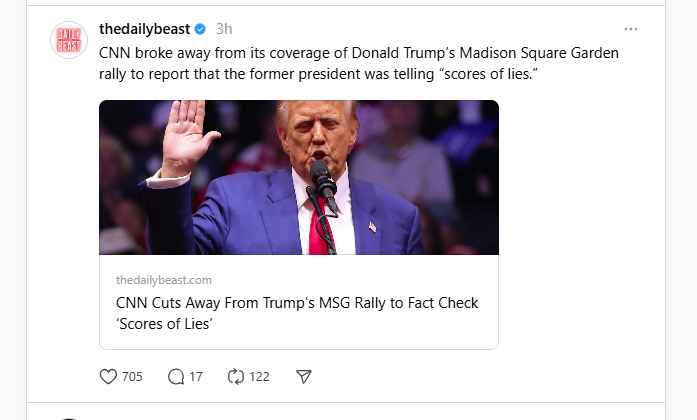
Task: Click the blue verified badge beside thedailybeast
Action: [199, 29]
